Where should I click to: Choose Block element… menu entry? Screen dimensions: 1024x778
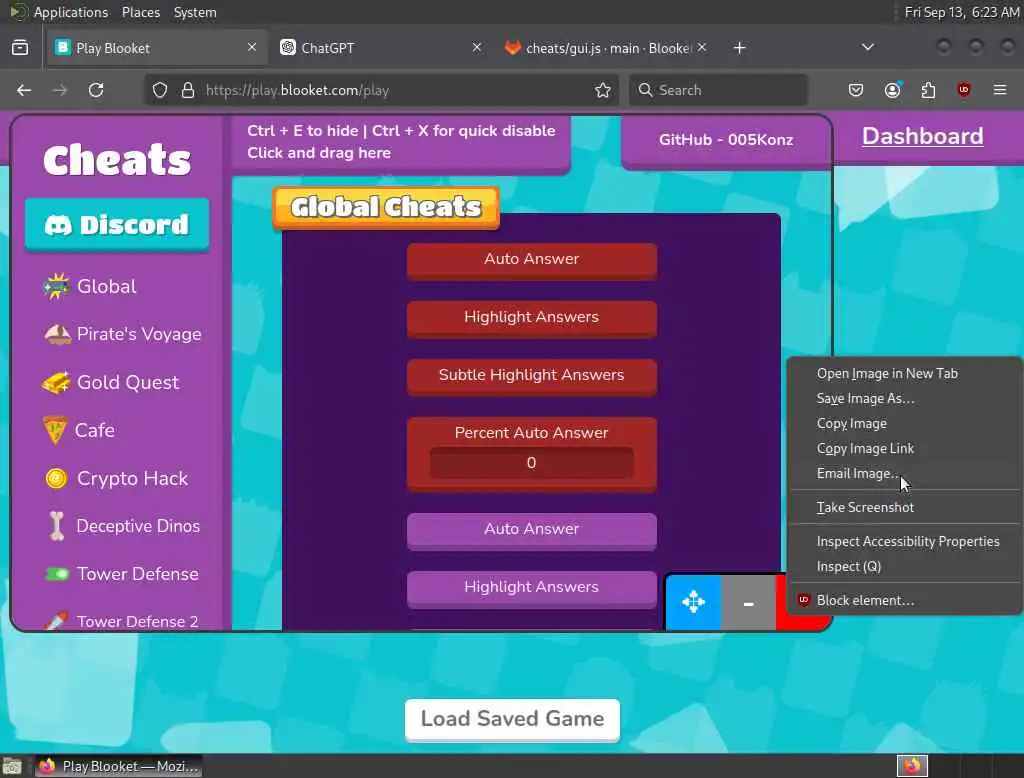click(x=904, y=600)
